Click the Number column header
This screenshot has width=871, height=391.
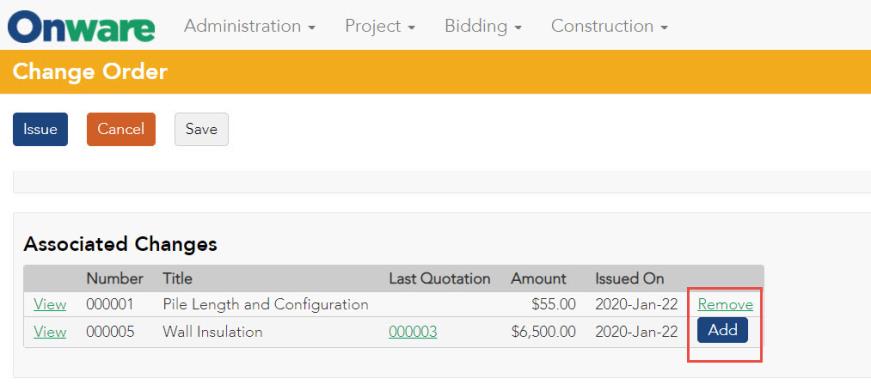pos(114,278)
